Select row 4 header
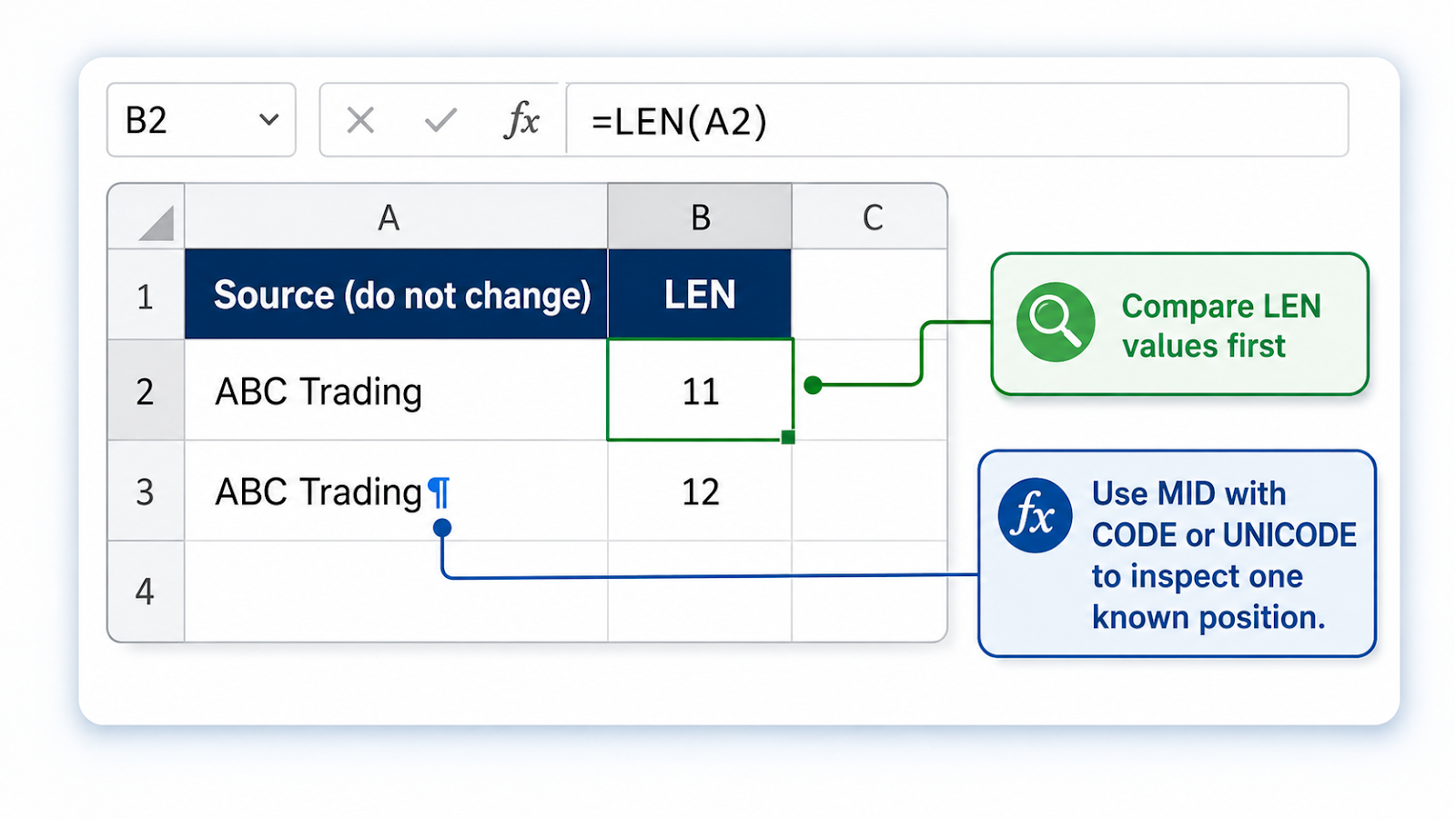 tap(147, 591)
